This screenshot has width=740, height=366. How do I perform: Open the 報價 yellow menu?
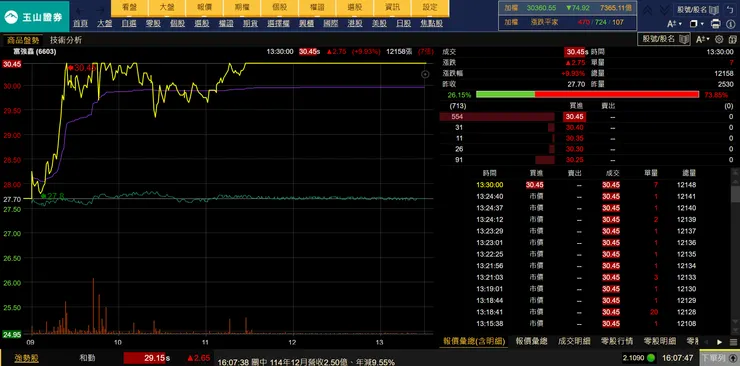(204, 8)
